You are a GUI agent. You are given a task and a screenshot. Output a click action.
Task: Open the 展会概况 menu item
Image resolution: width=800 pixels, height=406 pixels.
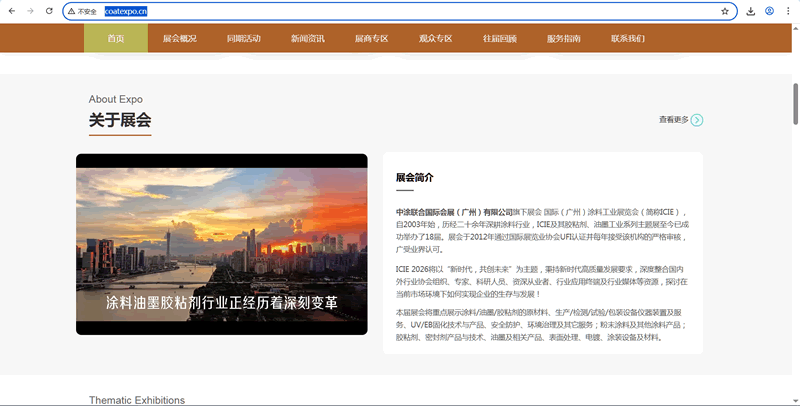179,39
